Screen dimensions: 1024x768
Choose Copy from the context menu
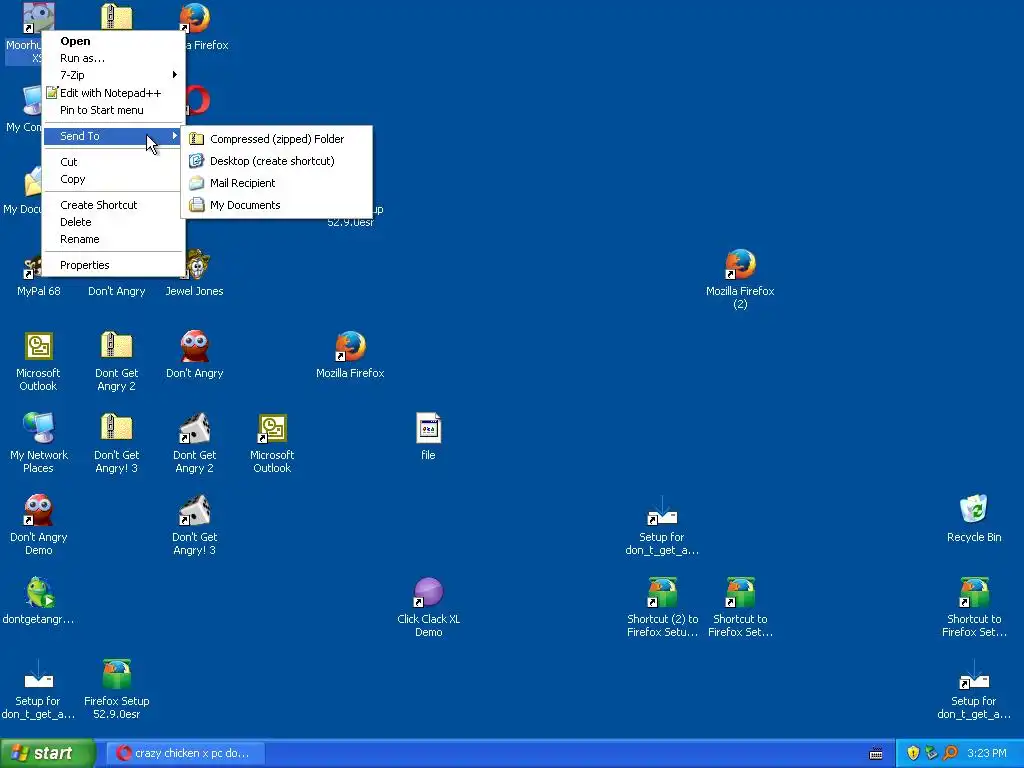click(x=114, y=179)
